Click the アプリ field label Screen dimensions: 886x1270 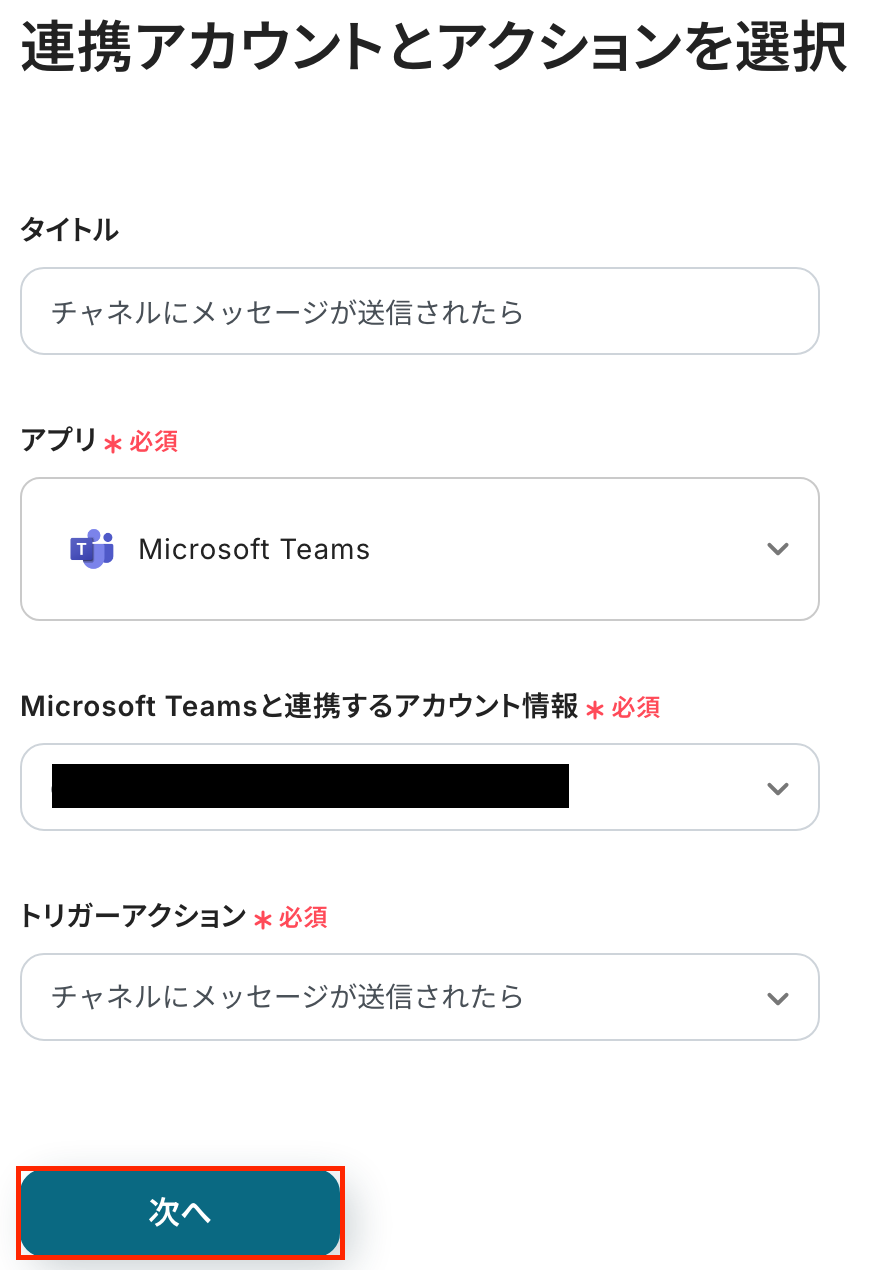click(x=58, y=441)
